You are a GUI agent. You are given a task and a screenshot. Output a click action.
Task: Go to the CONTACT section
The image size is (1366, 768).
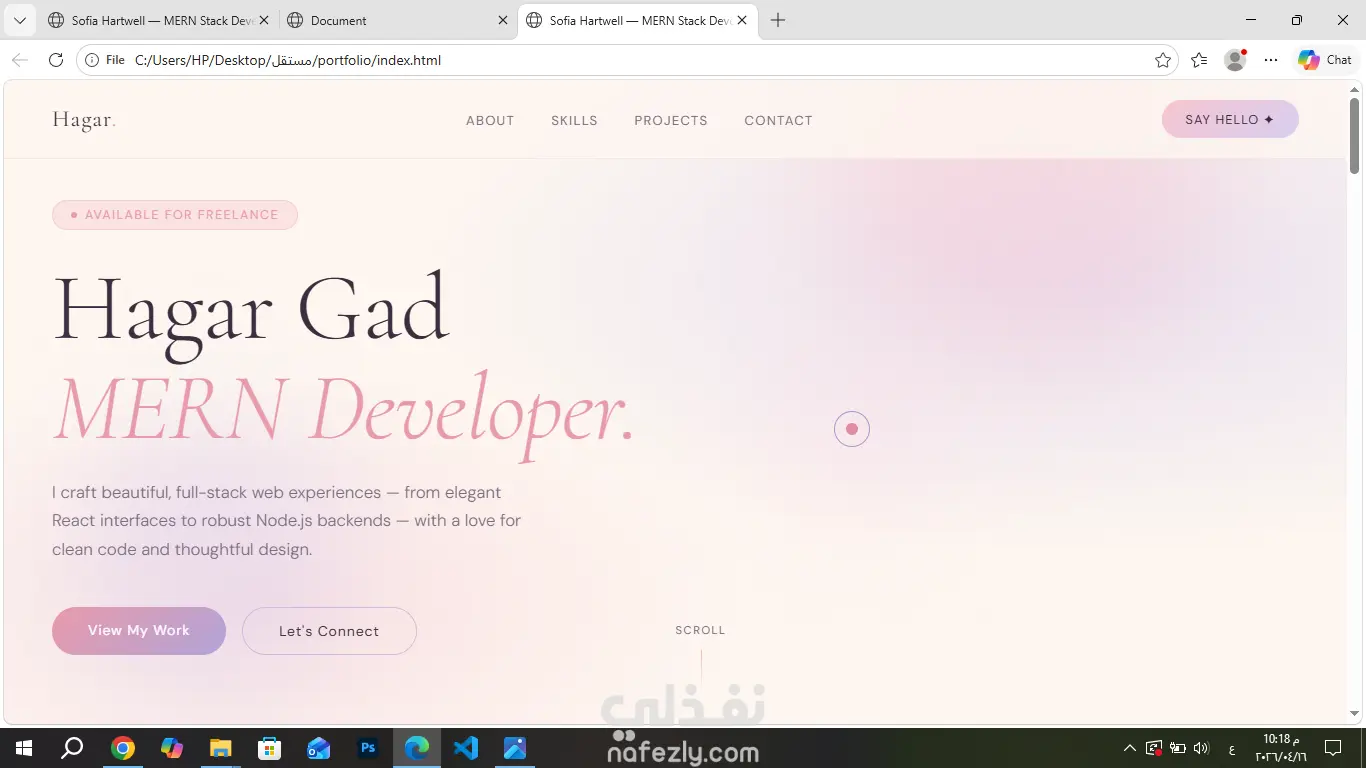[x=778, y=121]
